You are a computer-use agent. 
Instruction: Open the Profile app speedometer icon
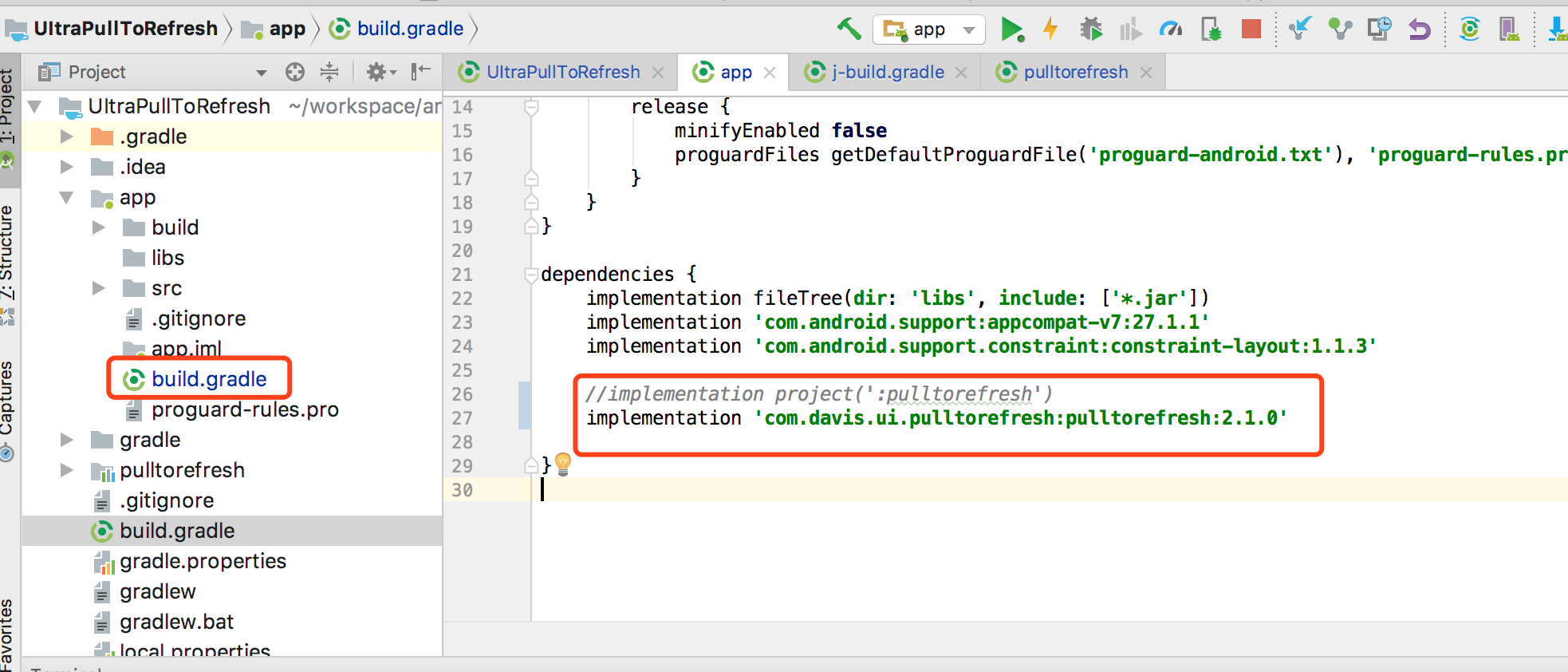[x=1171, y=30]
